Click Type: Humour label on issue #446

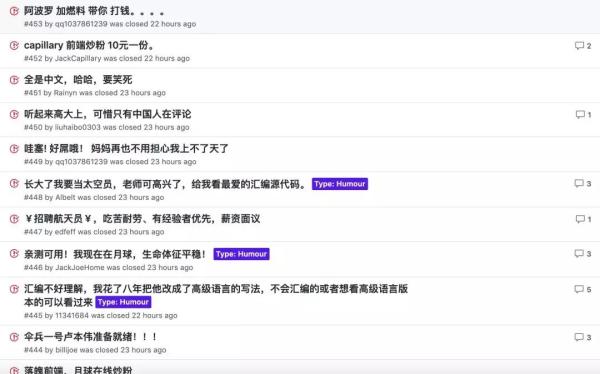click(241, 254)
